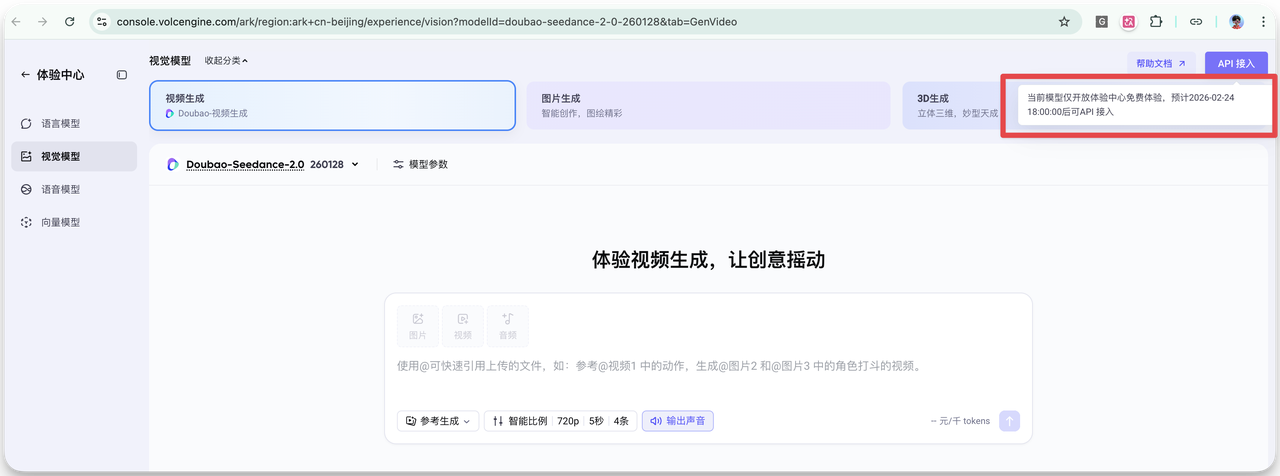This screenshot has width=1280, height=476.
Task: Click the browser forward arrow
Action: [x=42, y=21]
